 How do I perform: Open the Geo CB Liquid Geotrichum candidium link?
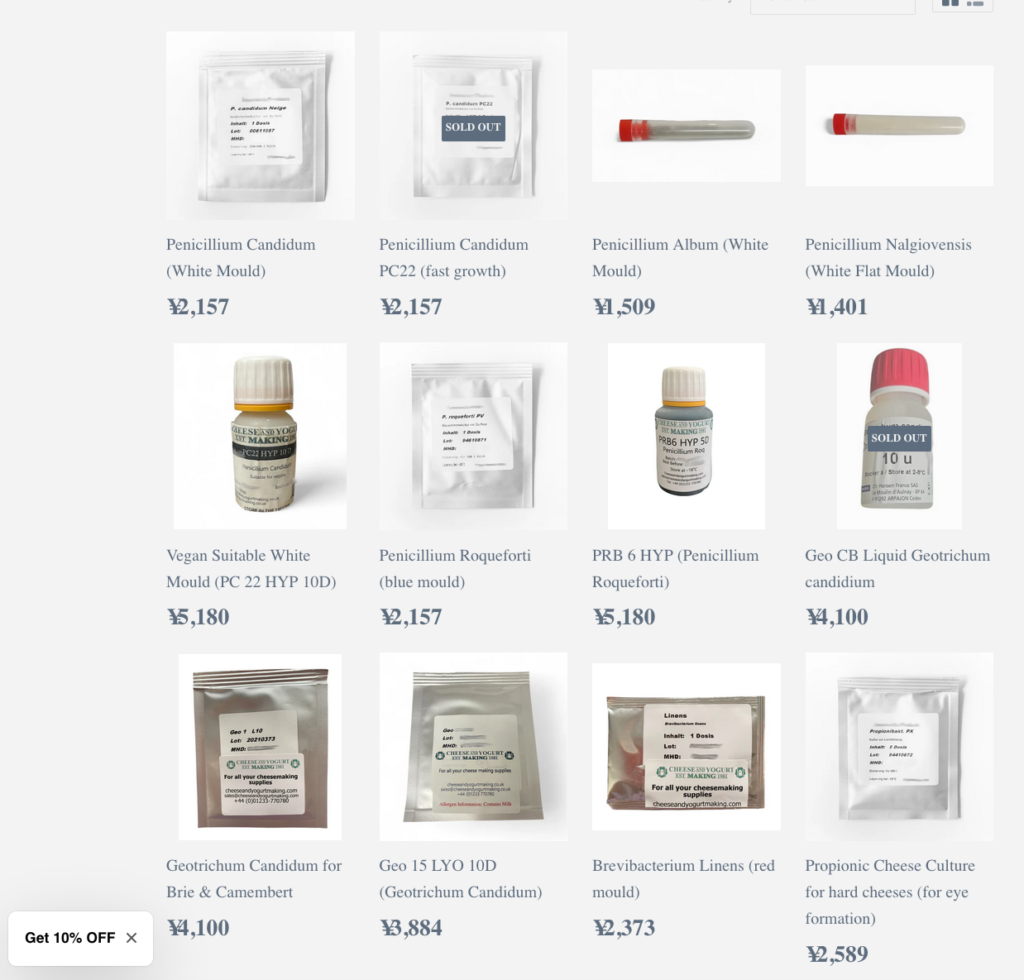click(897, 569)
